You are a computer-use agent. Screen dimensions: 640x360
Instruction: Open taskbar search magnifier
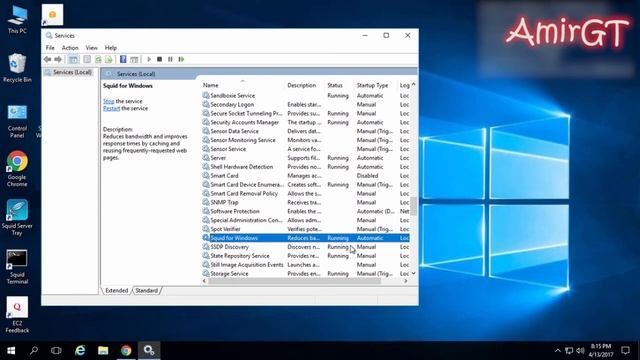tap(34, 350)
